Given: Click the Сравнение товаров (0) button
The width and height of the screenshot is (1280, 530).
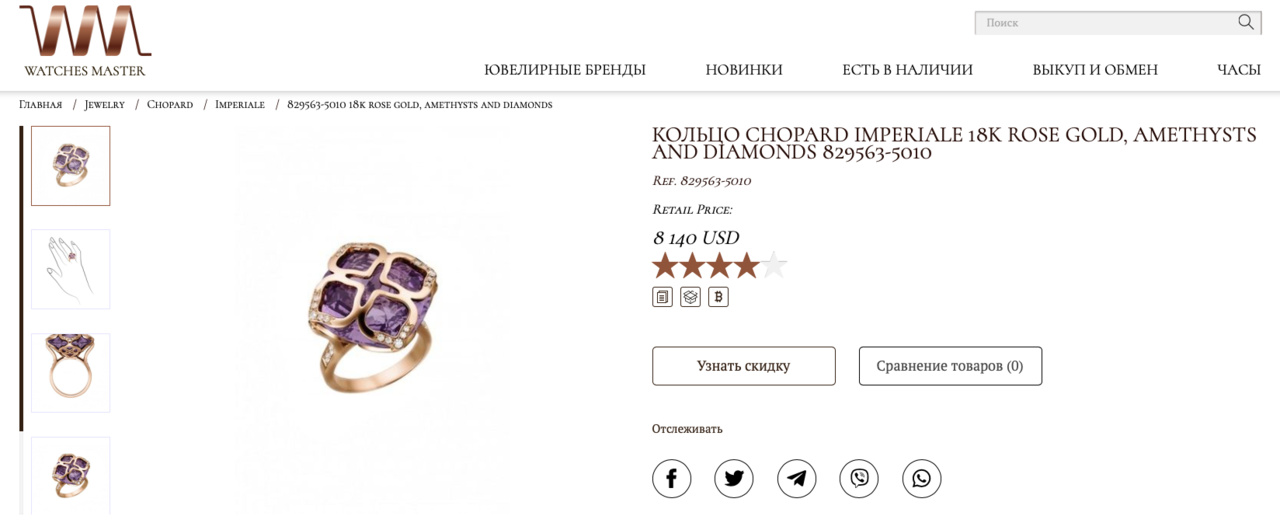Looking at the screenshot, I should 950,366.
